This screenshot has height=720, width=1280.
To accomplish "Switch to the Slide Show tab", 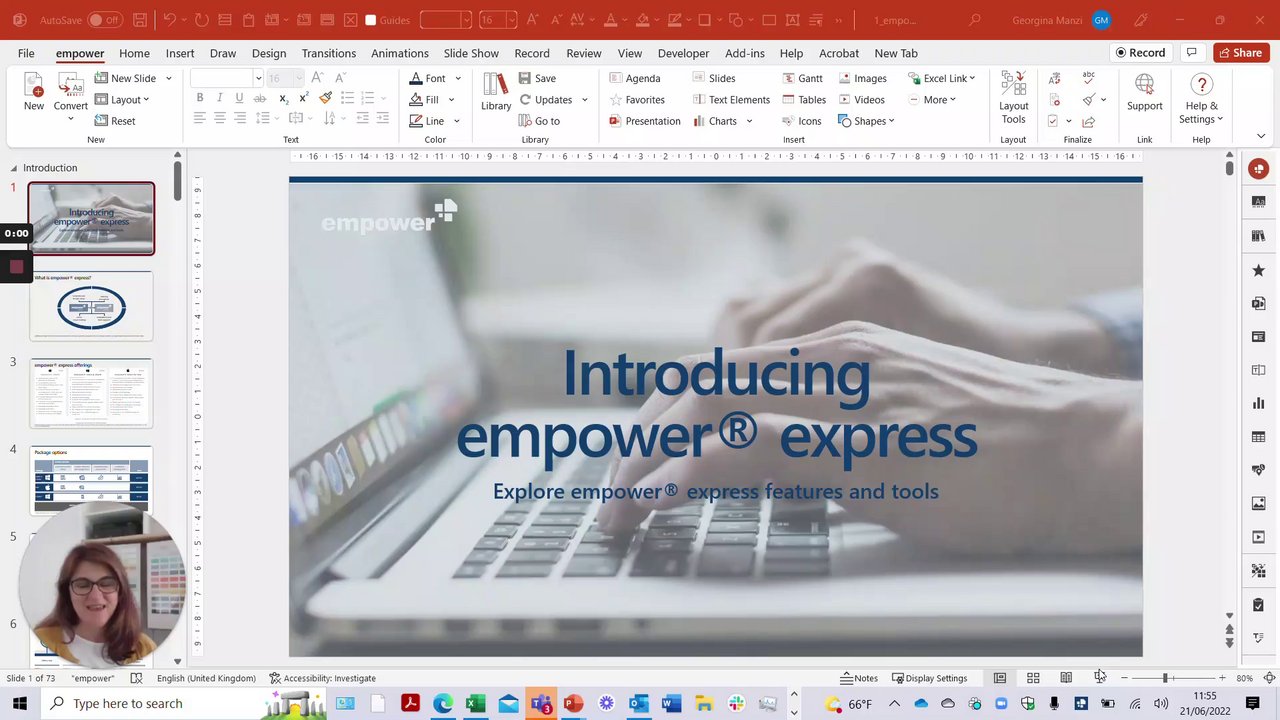I will coord(471,53).
